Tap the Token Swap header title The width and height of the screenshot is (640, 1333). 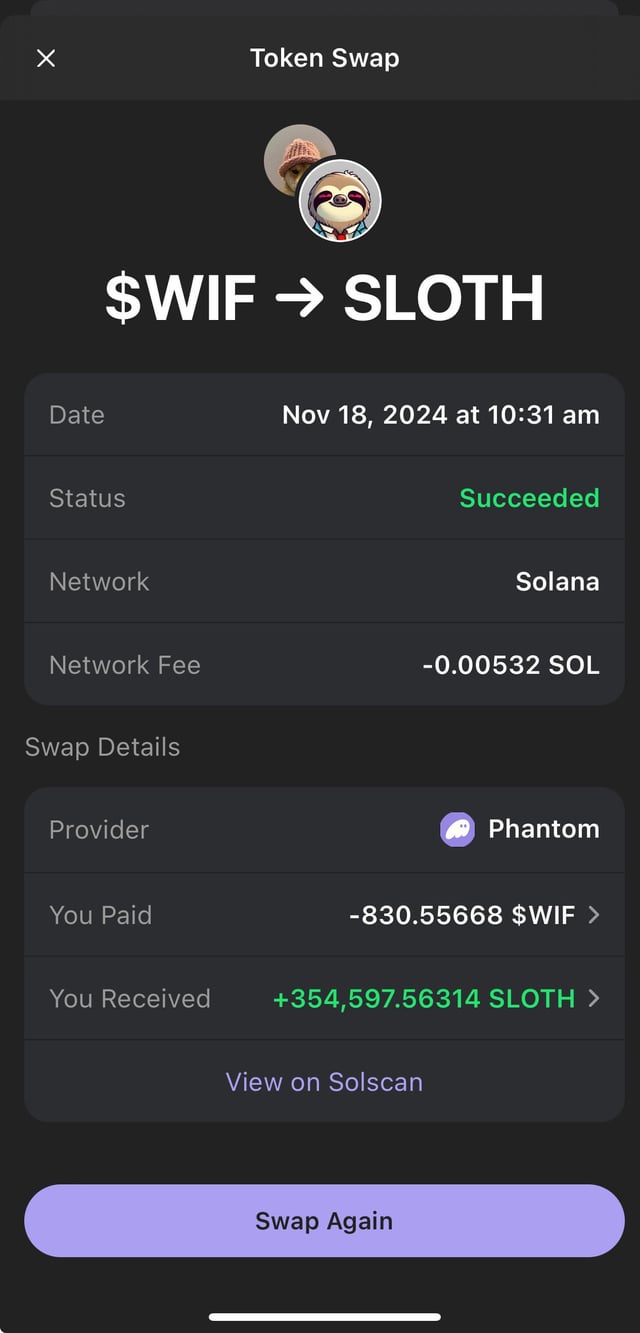(324, 58)
